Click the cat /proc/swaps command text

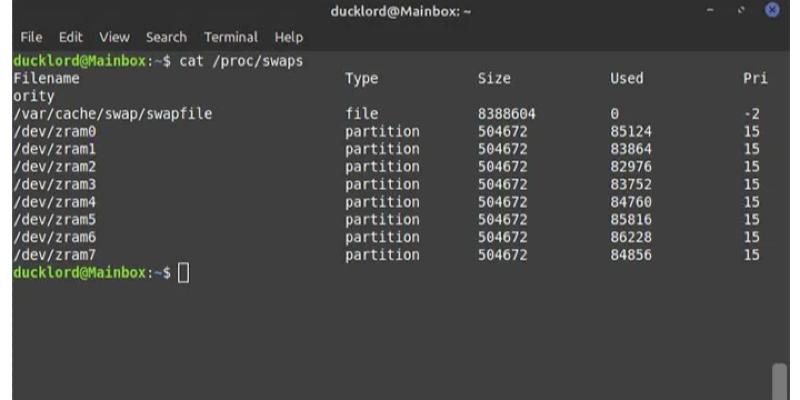pyautogui.click(x=241, y=61)
